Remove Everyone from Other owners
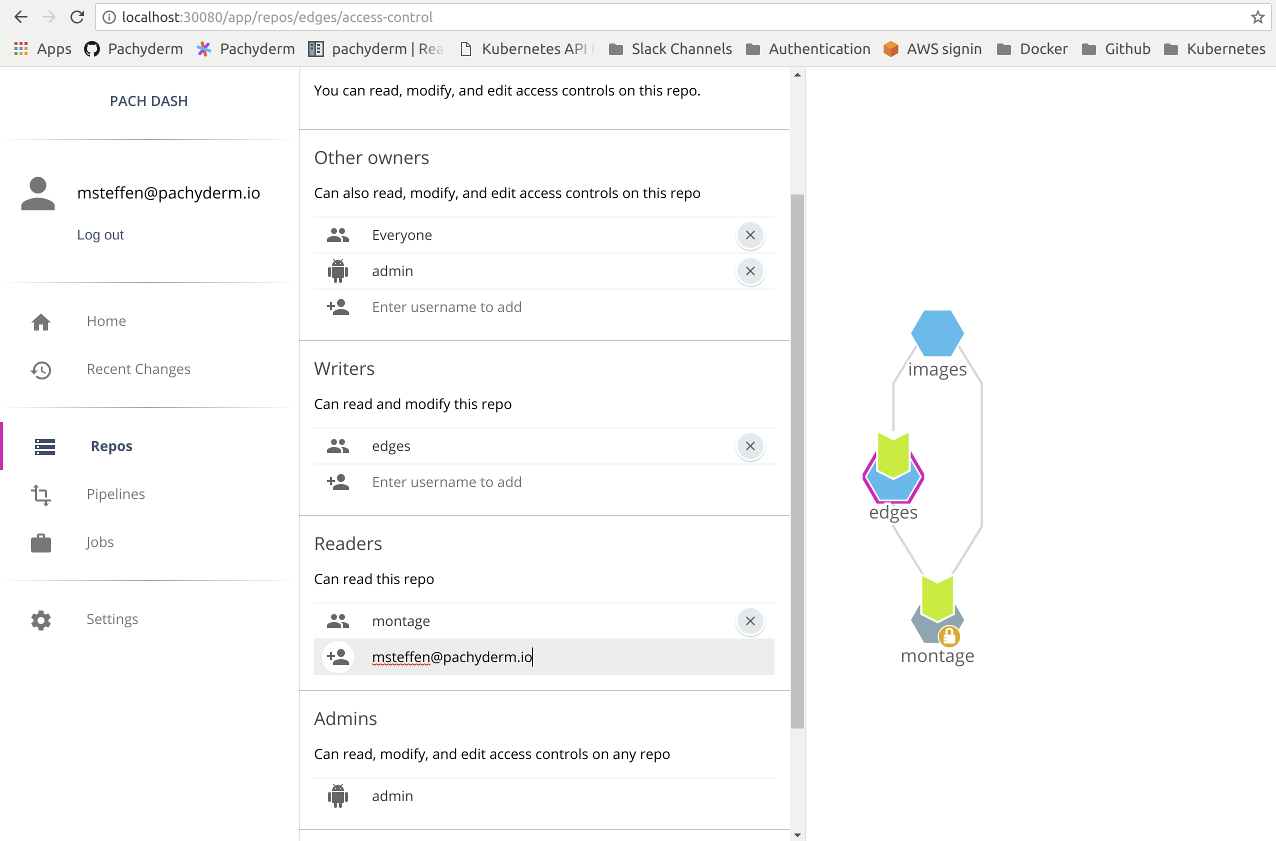The width and height of the screenshot is (1276, 841). coord(750,235)
